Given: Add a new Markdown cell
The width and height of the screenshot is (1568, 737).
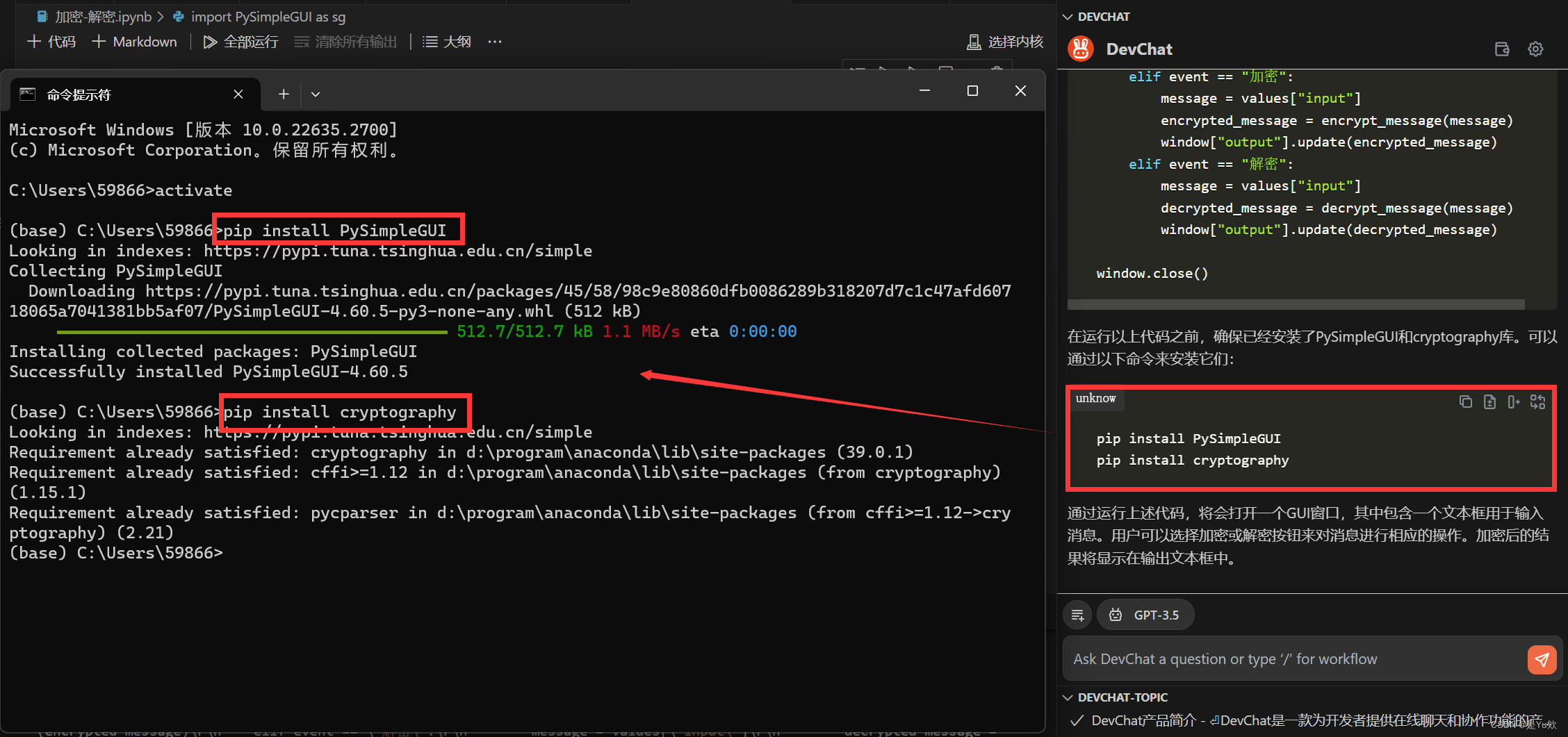Looking at the screenshot, I should 134,42.
